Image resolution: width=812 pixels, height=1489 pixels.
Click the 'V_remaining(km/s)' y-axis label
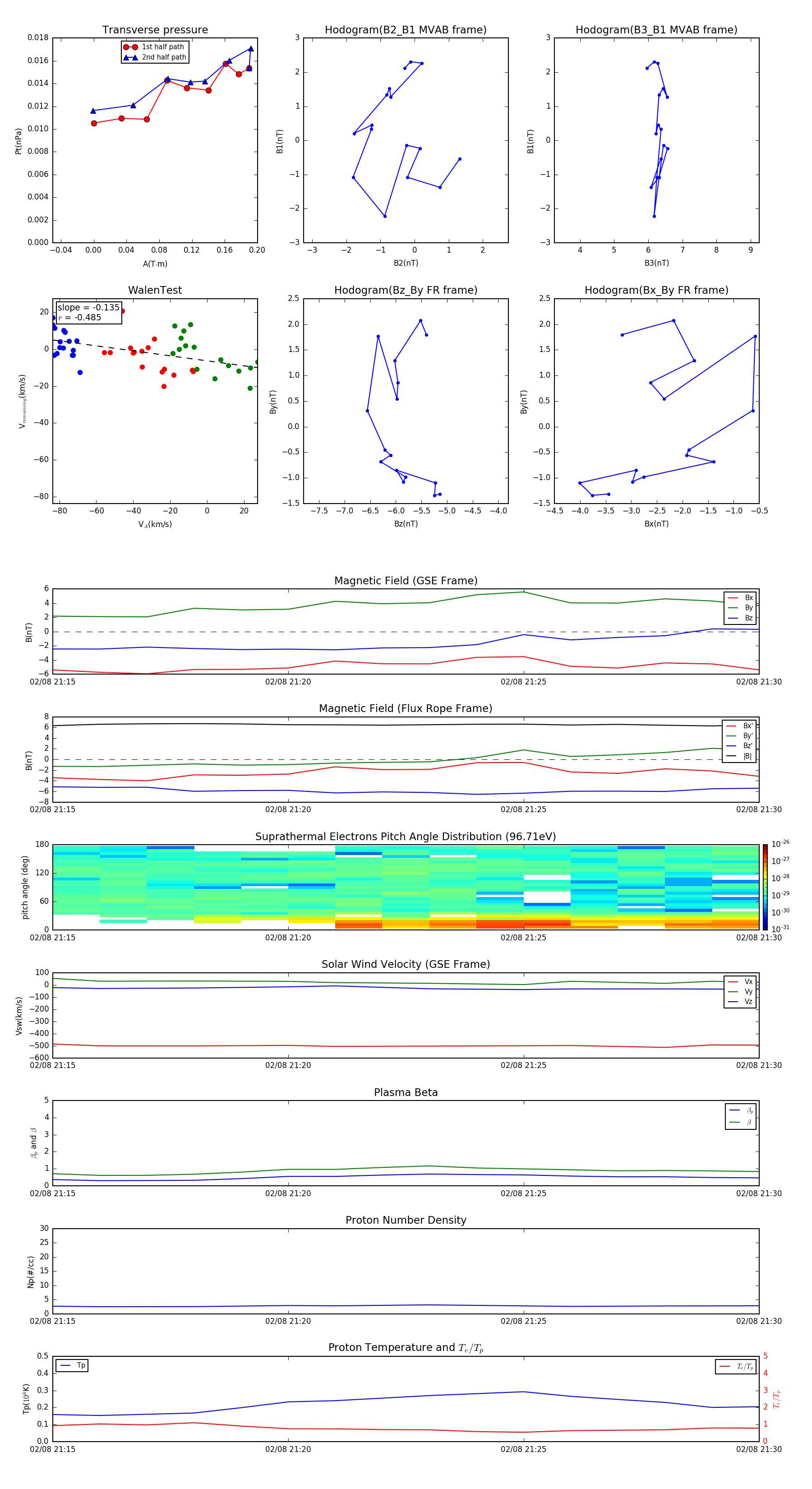point(22,401)
